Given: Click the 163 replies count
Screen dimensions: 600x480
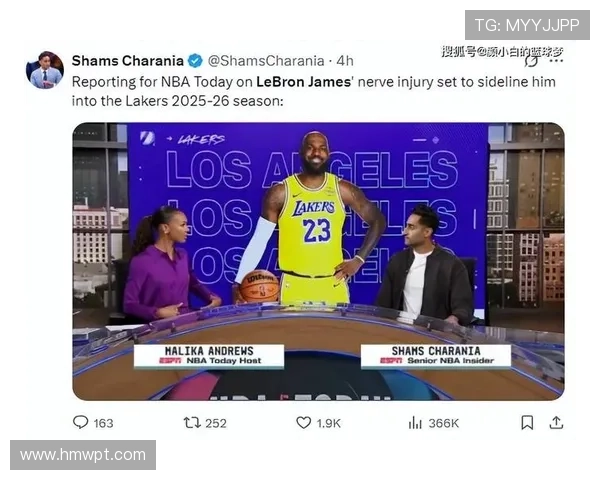Looking at the screenshot, I should point(104,423).
